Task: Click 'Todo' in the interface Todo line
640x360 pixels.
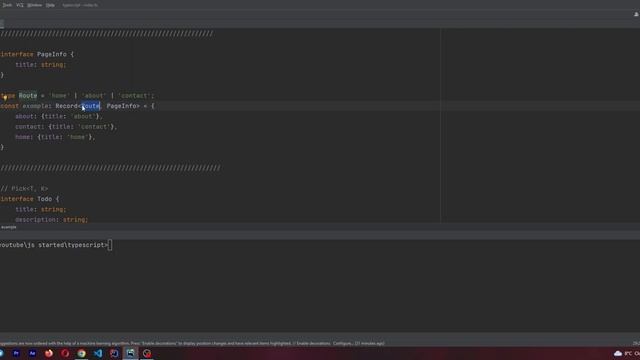Action: (x=44, y=199)
